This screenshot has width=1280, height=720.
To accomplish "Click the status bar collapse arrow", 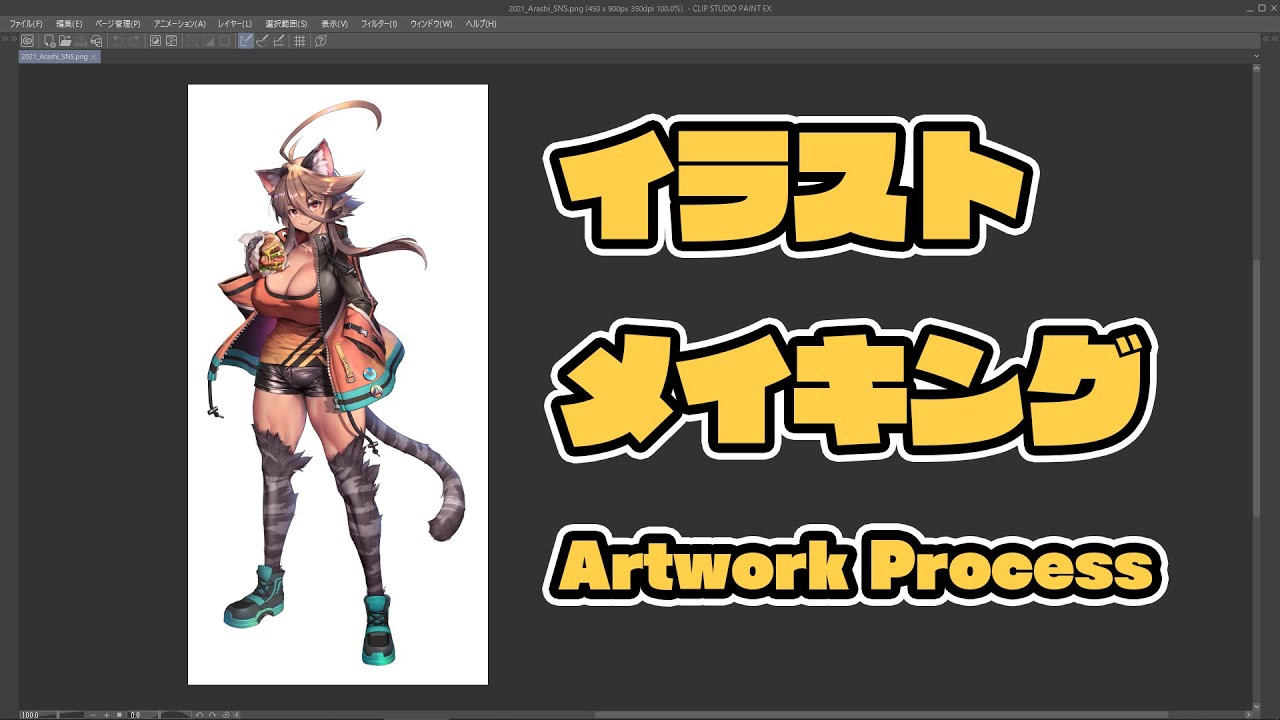I will (237, 715).
